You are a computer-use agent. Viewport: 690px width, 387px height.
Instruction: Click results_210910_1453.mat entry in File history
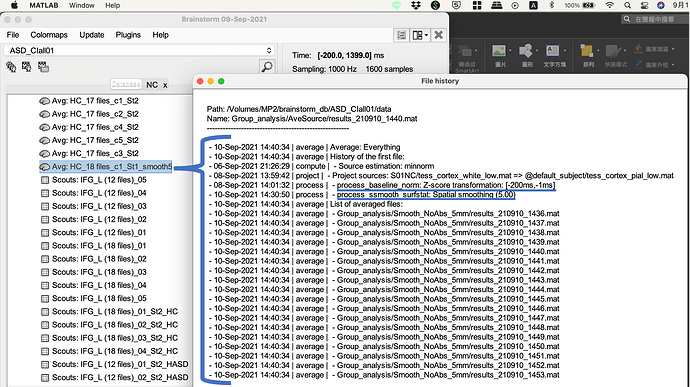384,375
